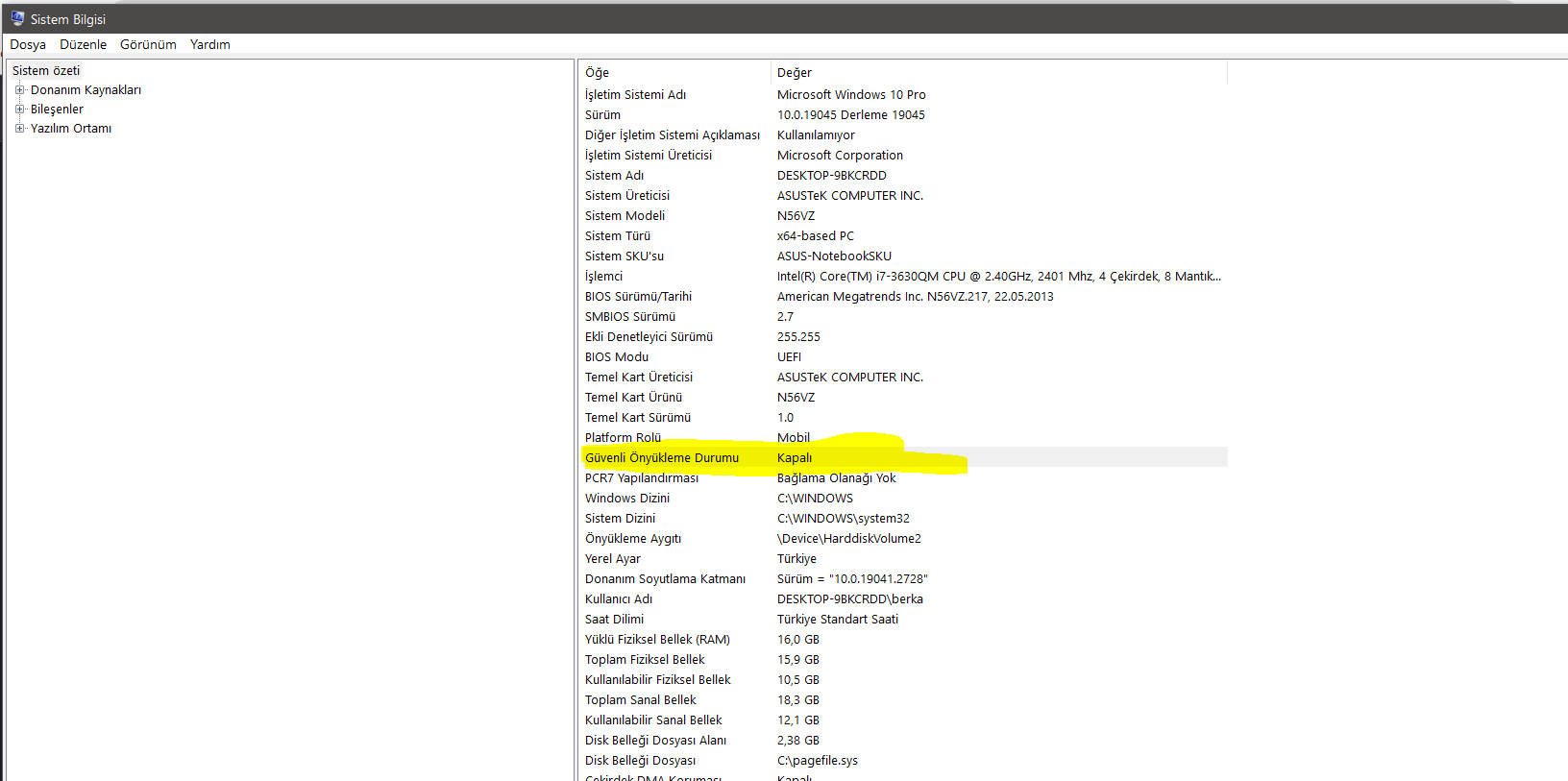The image size is (1568, 781).
Task: Click the Kullanılamıyor value
Action: tap(816, 134)
